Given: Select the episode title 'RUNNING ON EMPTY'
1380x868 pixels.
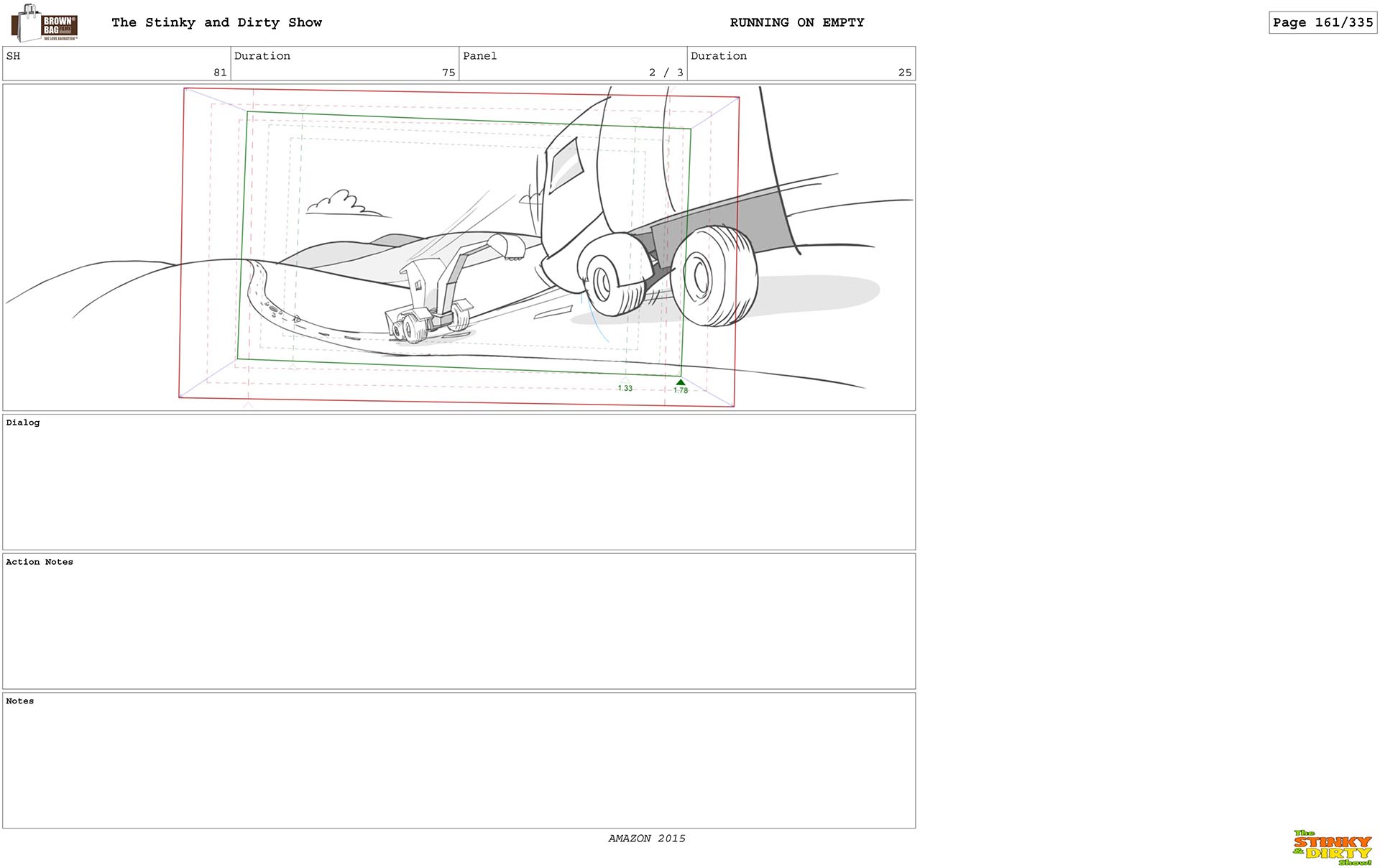Looking at the screenshot, I should click(797, 22).
